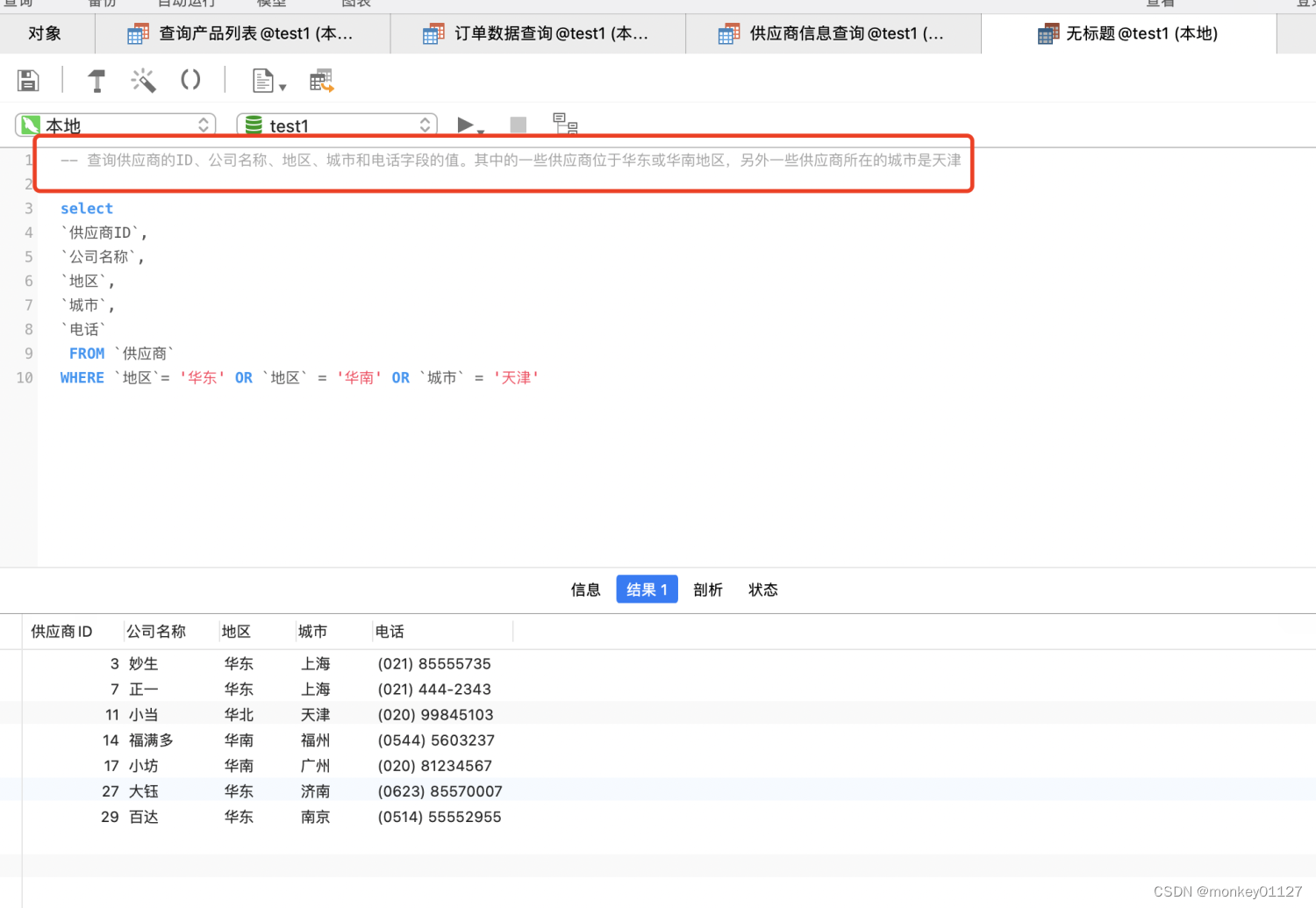Image resolution: width=1316 pixels, height=908 pixels.
Task: Open the run options dropdown arrow
Action: point(481,132)
